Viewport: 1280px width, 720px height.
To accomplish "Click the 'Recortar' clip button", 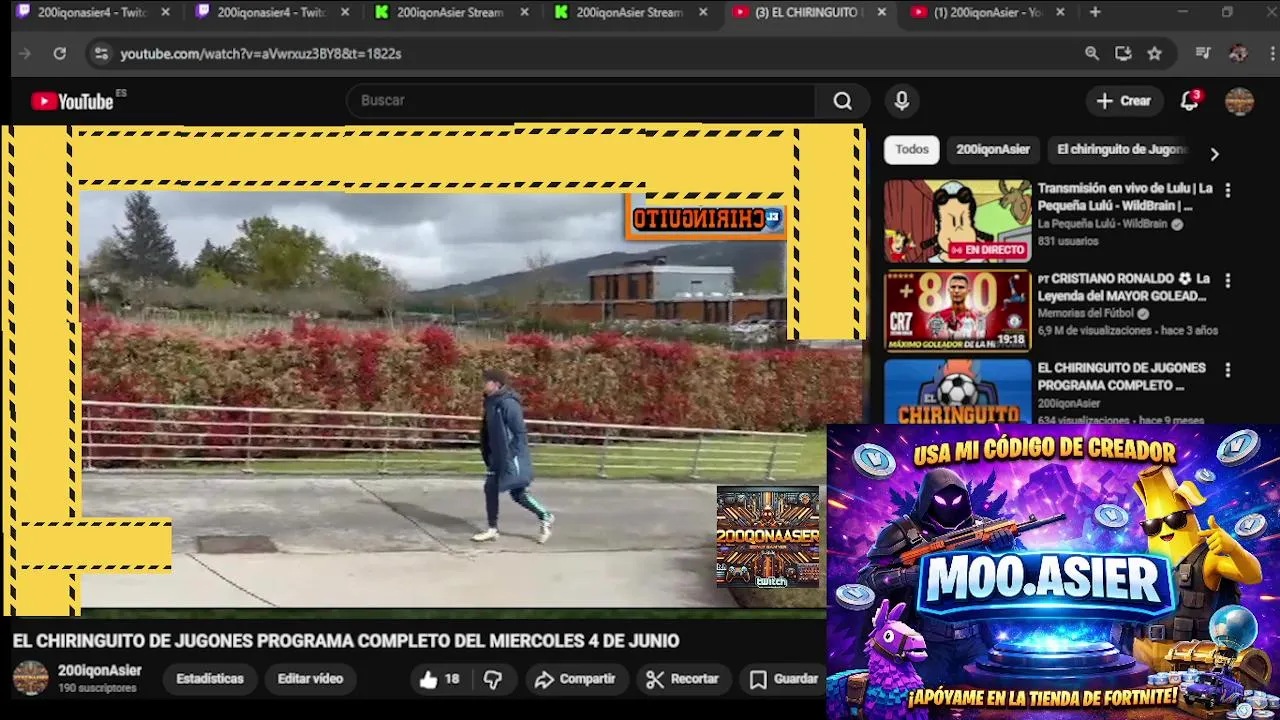I will pyautogui.click(x=683, y=679).
